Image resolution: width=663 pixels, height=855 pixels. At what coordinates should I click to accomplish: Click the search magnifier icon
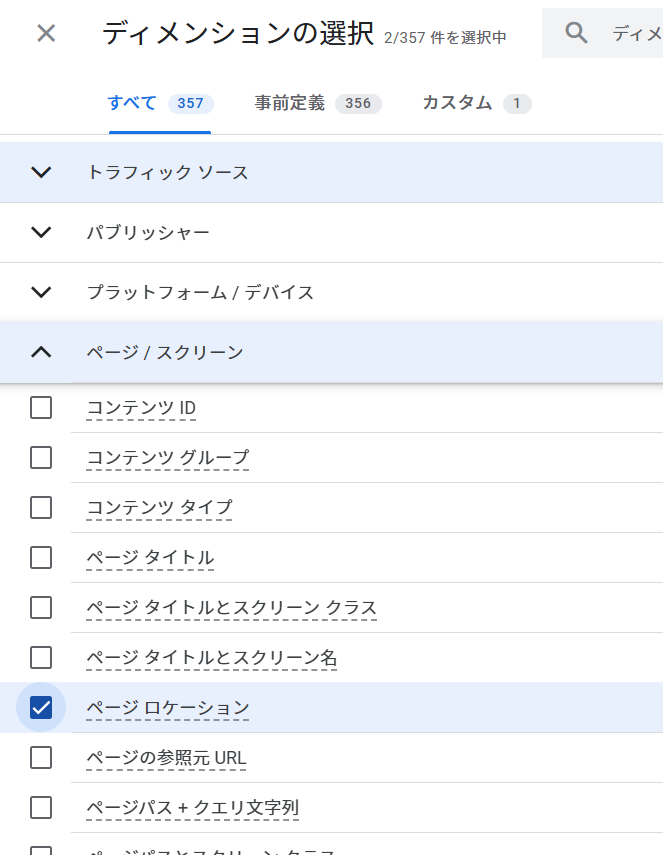(x=576, y=33)
